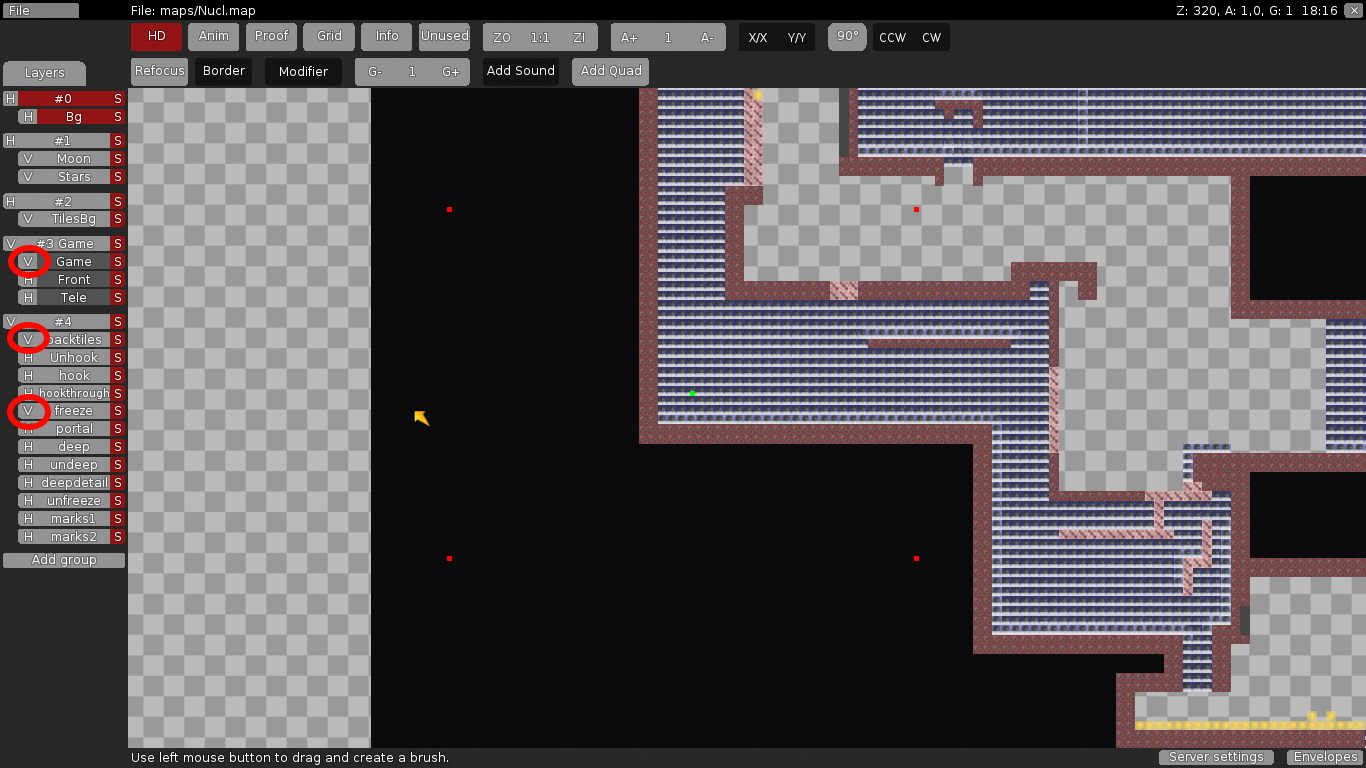Viewport: 1366px width, 768px height.
Task: Enable the Grid display toggle
Action: pos(330,36)
